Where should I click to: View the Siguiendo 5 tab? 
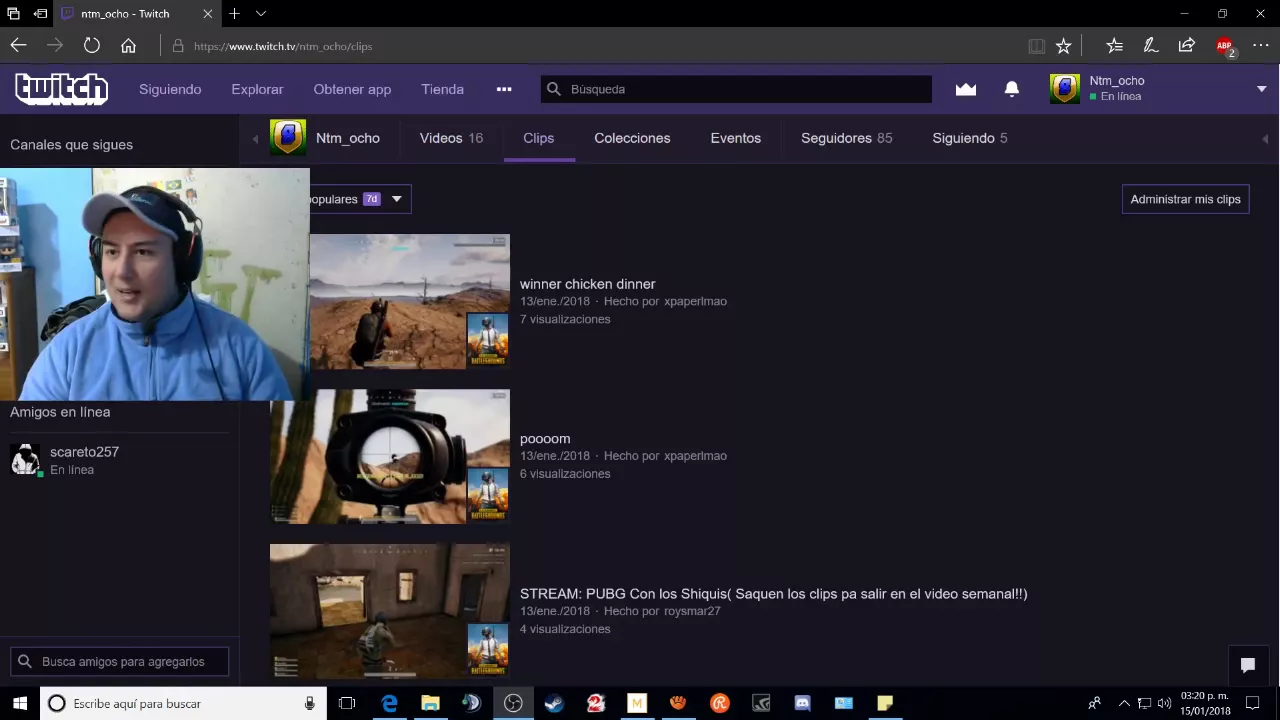(969, 138)
